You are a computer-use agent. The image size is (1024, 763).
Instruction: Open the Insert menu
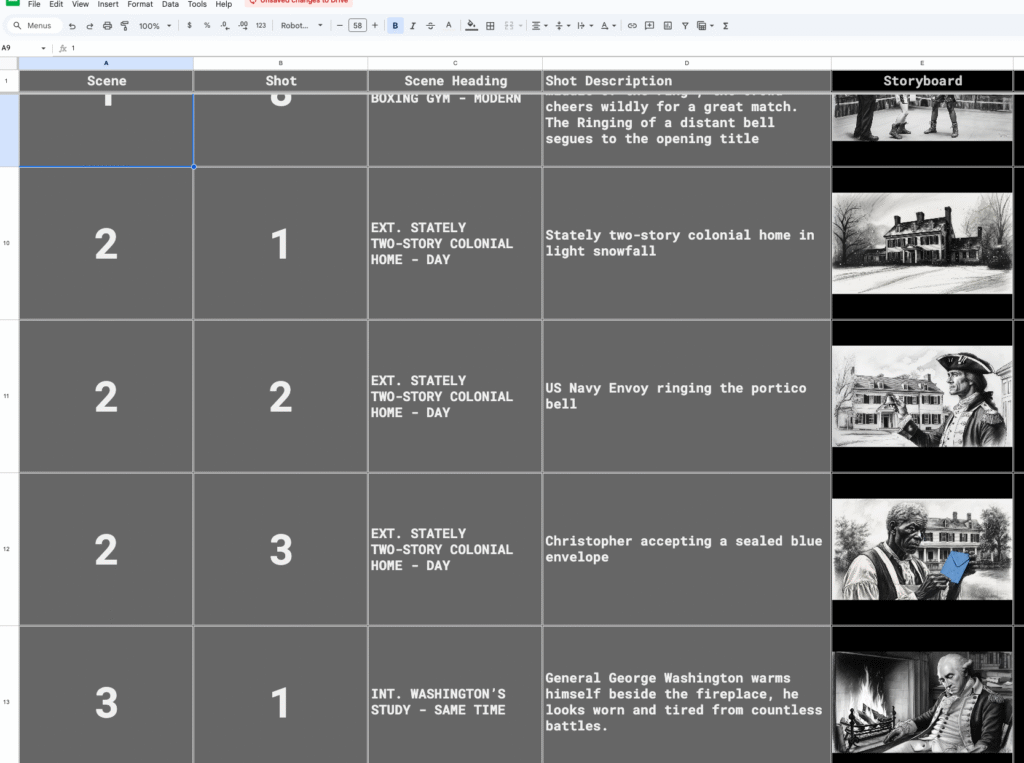(108, 4)
